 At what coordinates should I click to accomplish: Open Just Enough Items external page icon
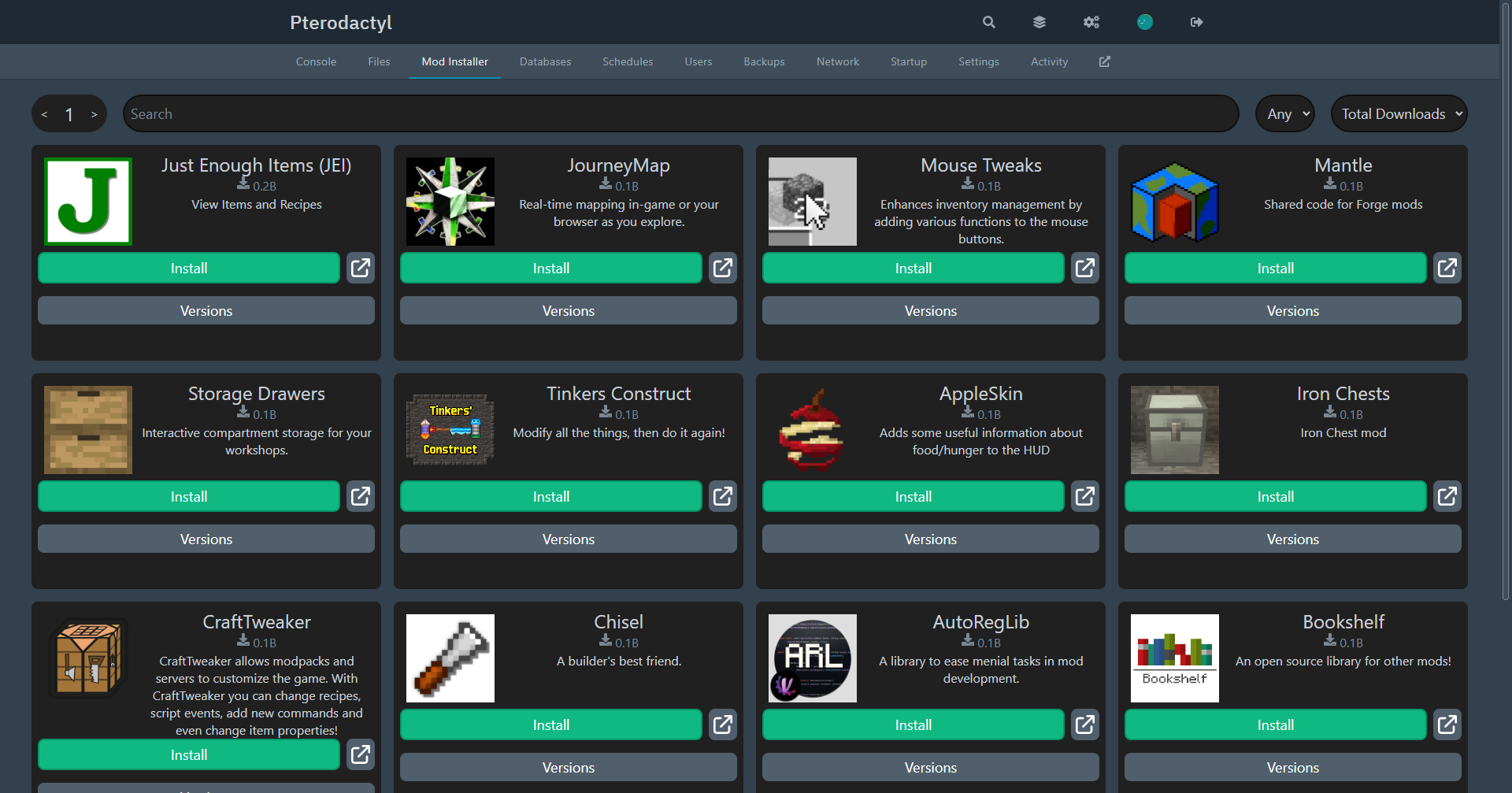point(361,268)
